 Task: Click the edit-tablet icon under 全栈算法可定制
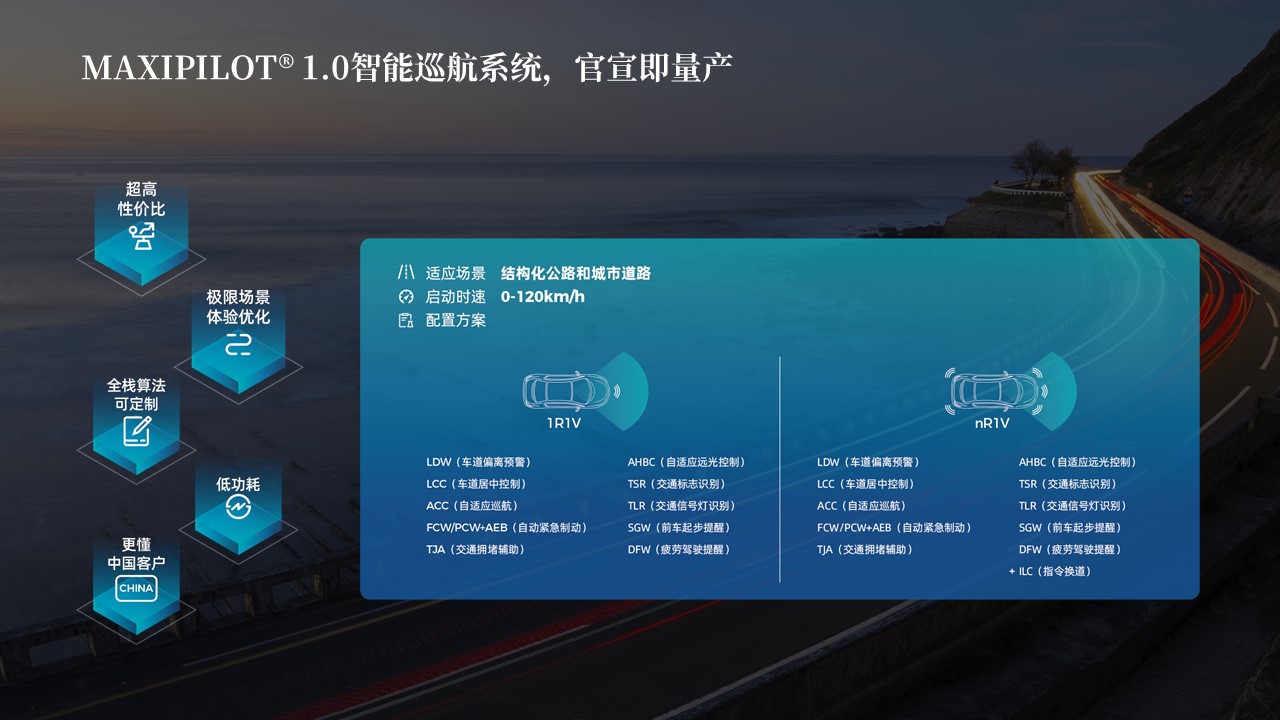pos(137,431)
